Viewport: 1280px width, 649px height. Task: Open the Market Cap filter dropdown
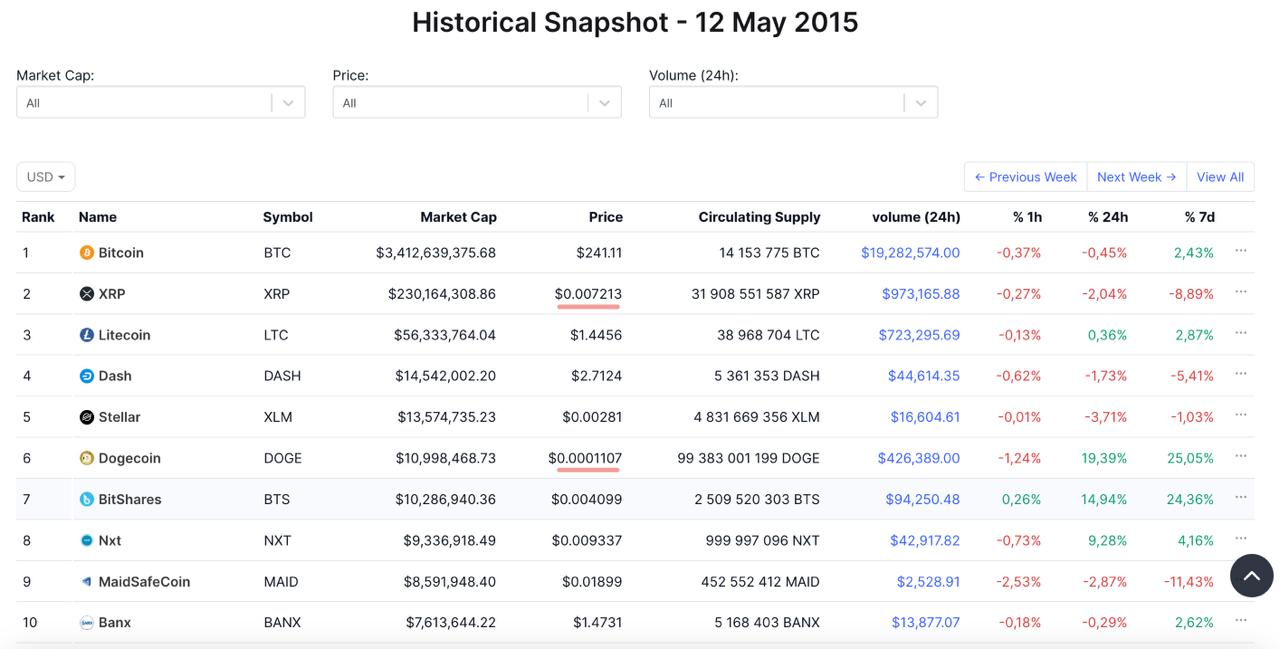161,102
